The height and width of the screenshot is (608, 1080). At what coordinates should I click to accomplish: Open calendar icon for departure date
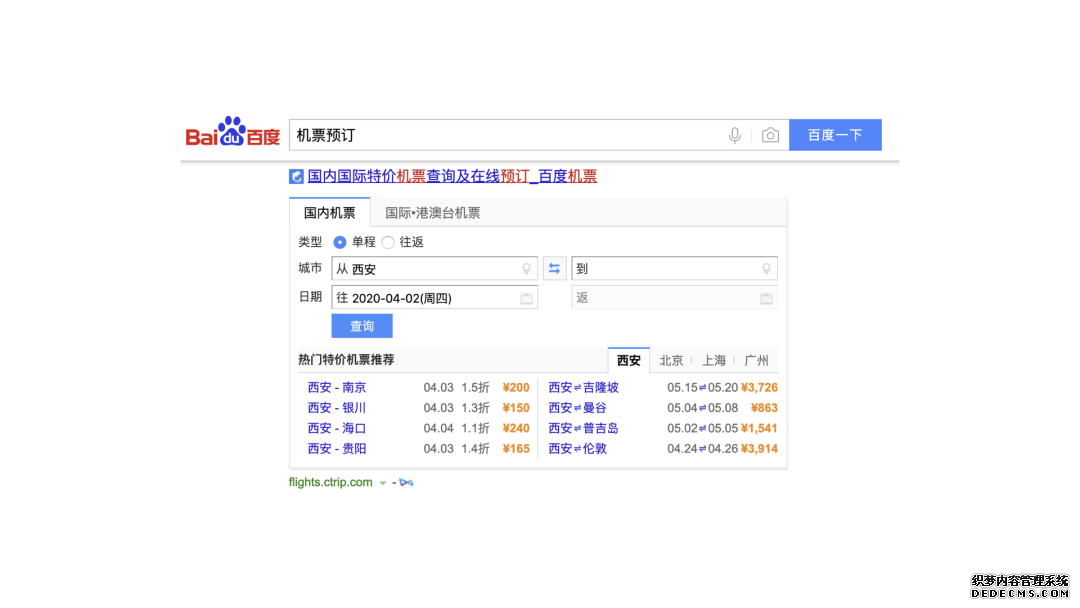pyautogui.click(x=527, y=297)
